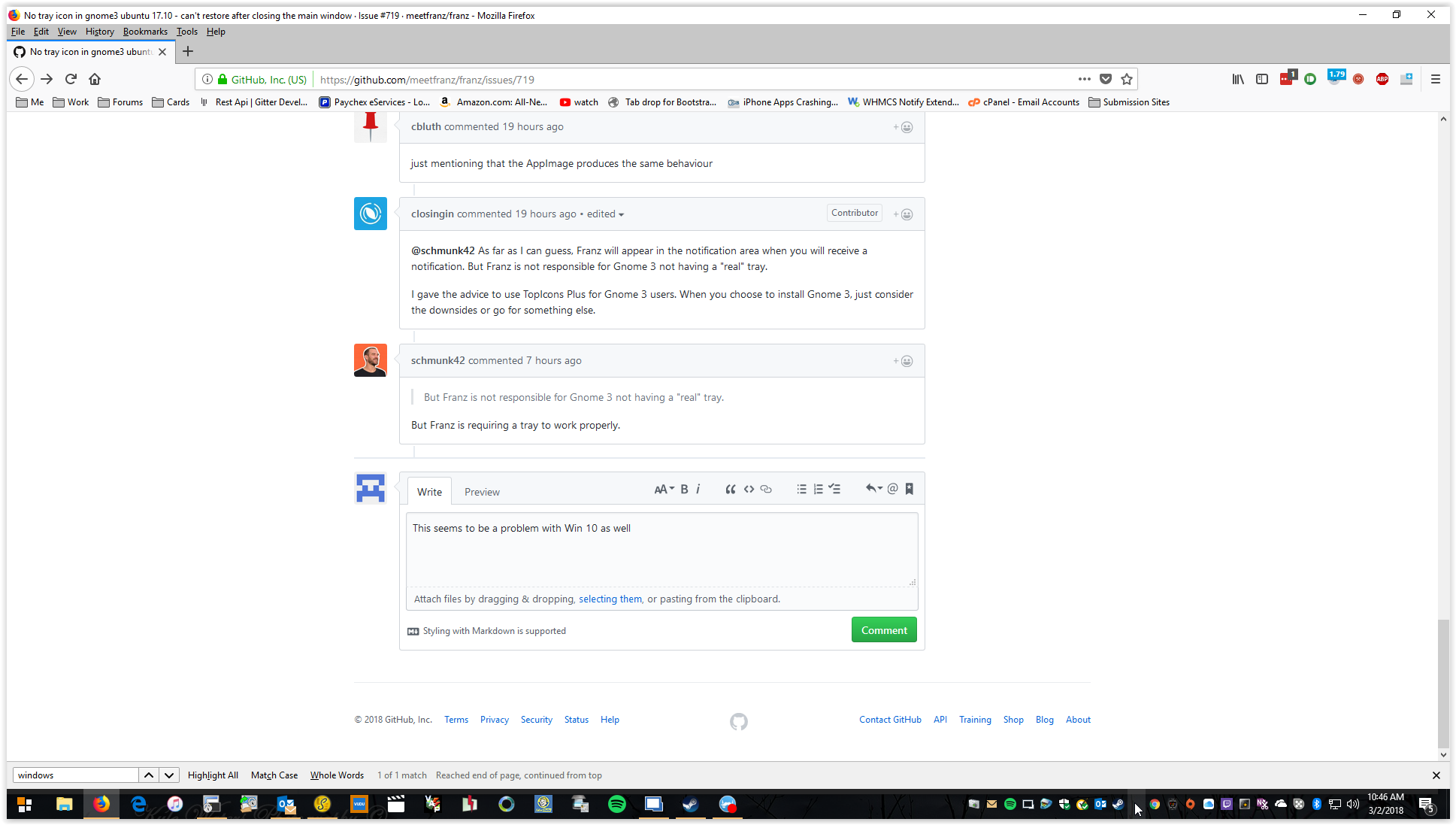This screenshot has width=1456, height=825.
Task: Apply bold formatting in comment editor
Action: click(x=684, y=489)
